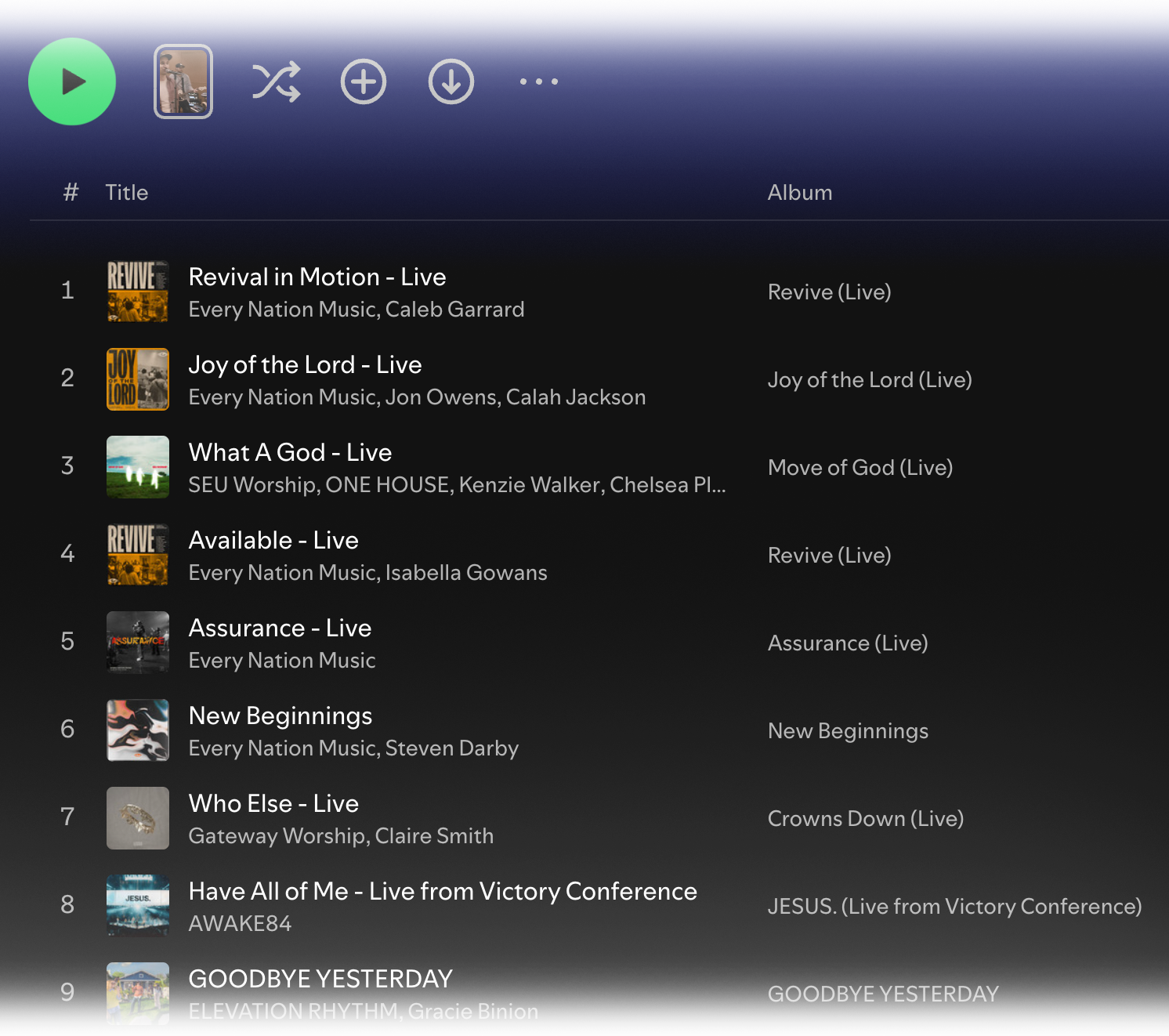Click Joy of the Lord album cover
Image resolution: width=1169 pixels, height=1036 pixels.
point(138,379)
